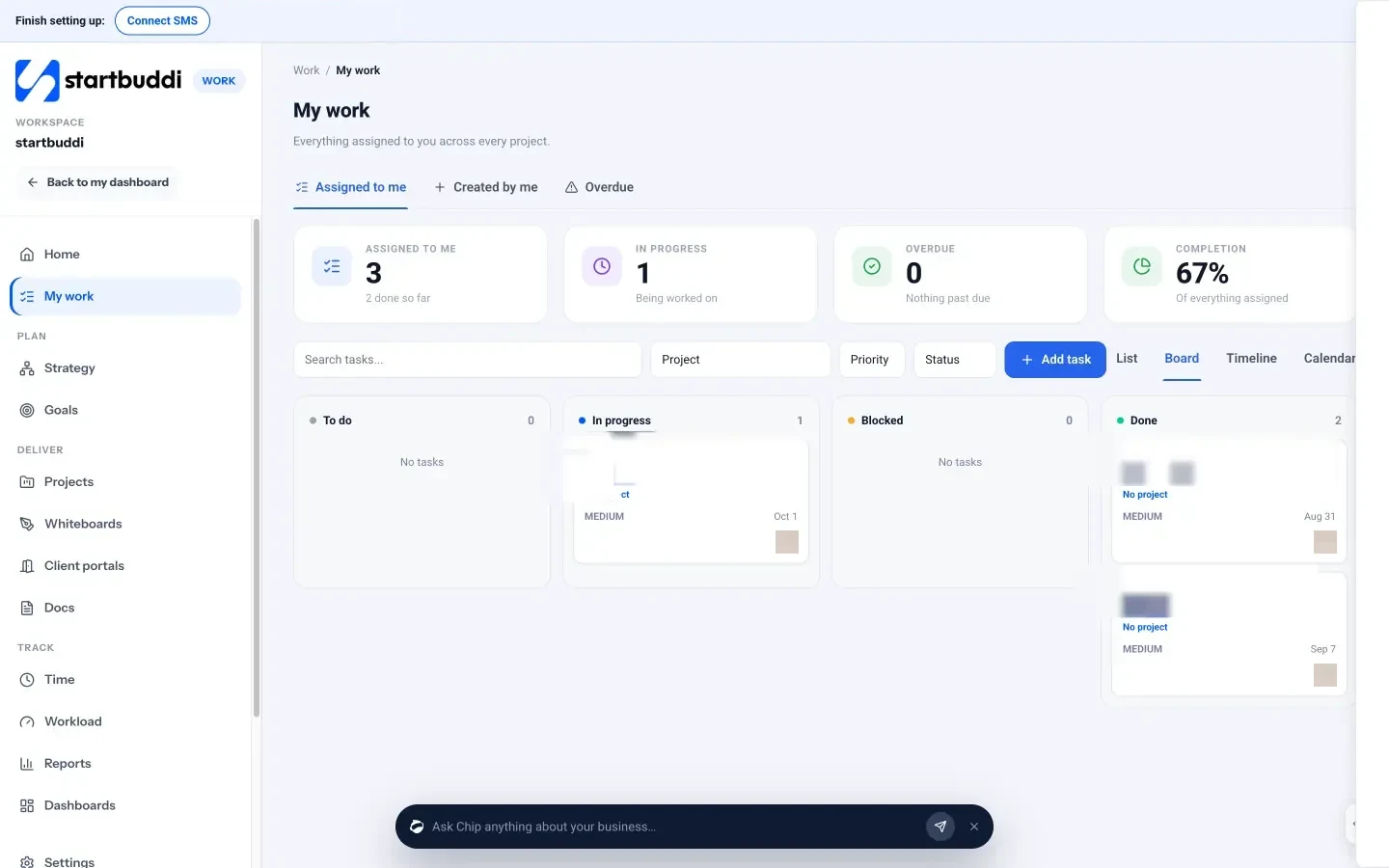
Task: Go back to my dashboard
Action: coord(97,182)
